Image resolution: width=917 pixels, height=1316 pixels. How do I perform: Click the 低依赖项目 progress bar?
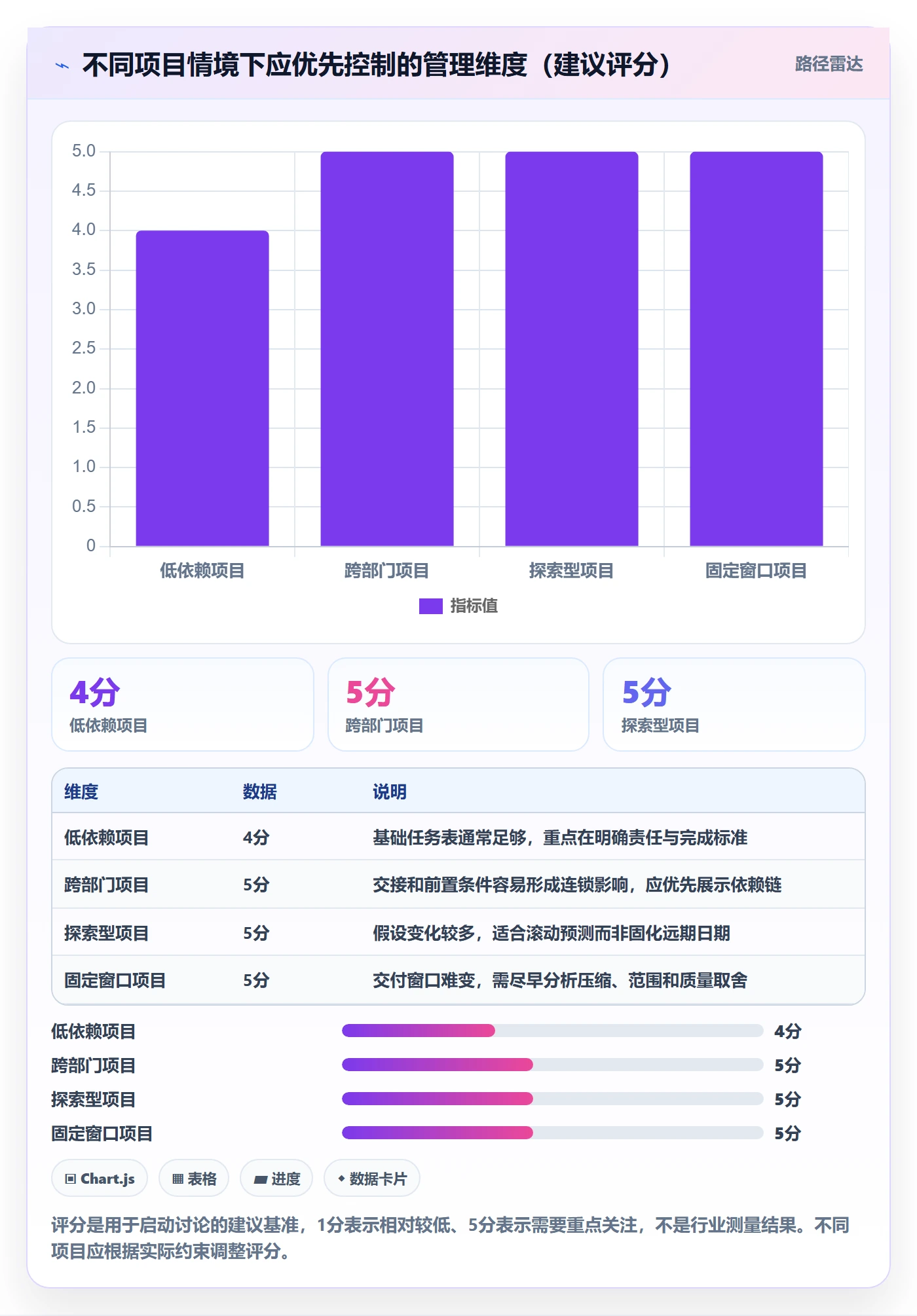553,1031
